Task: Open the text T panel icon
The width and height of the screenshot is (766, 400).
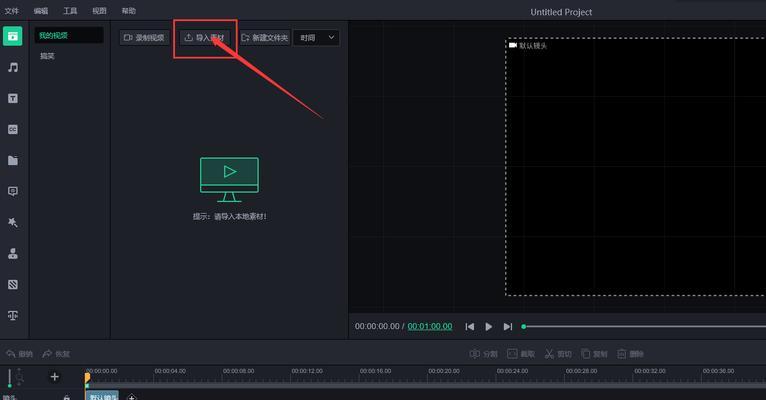Action: (x=13, y=98)
